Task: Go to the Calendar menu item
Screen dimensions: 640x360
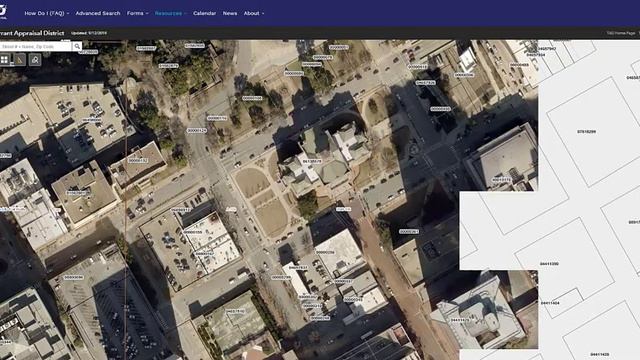Action: (204, 13)
